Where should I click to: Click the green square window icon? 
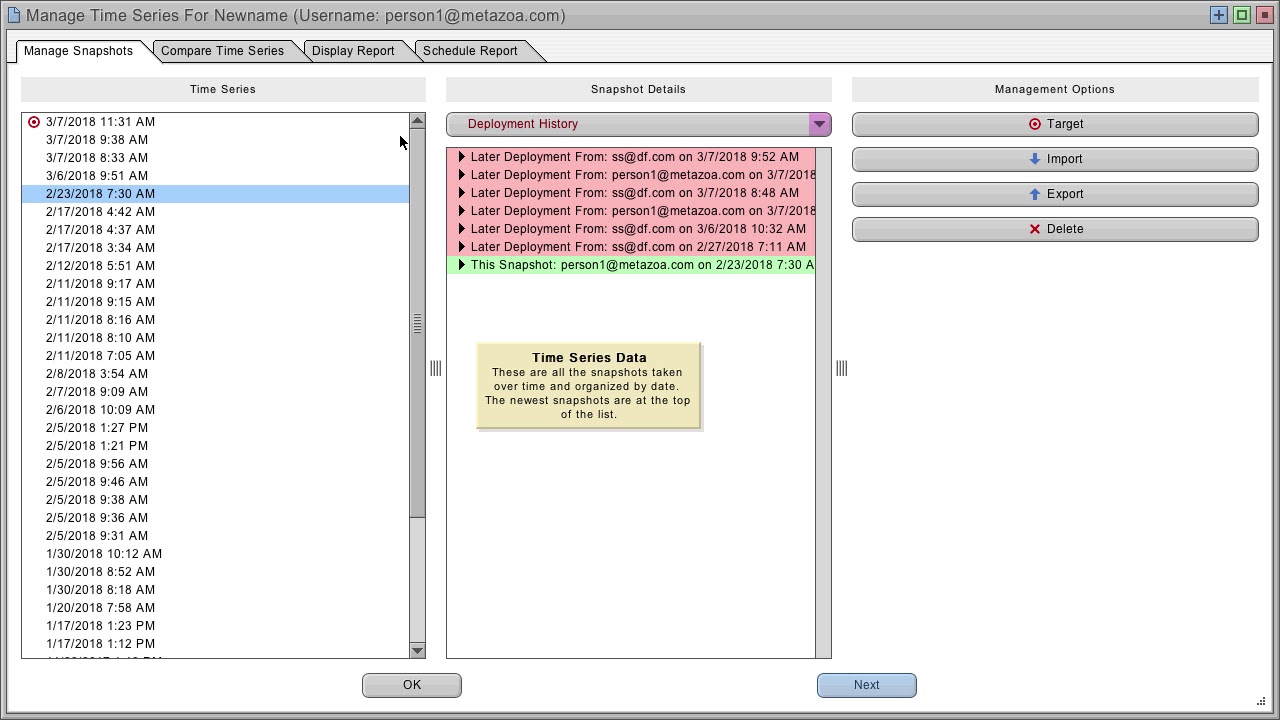pos(1241,15)
